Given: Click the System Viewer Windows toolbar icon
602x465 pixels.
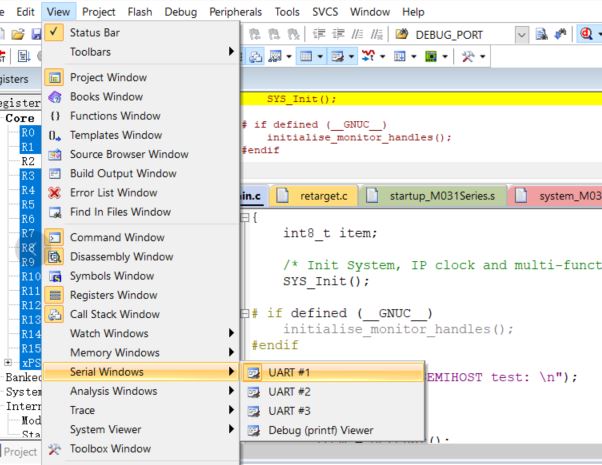Looking at the screenshot, I should click(x=431, y=56).
